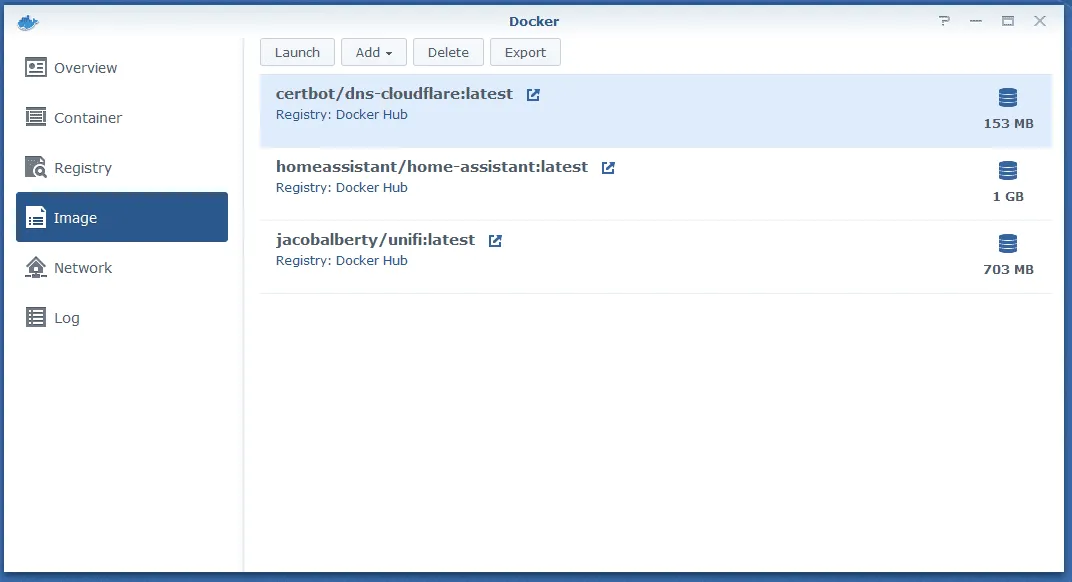Click the 153 MB size value
The width and height of the screenshot is (1072, 582).
tap(1008, 124)
